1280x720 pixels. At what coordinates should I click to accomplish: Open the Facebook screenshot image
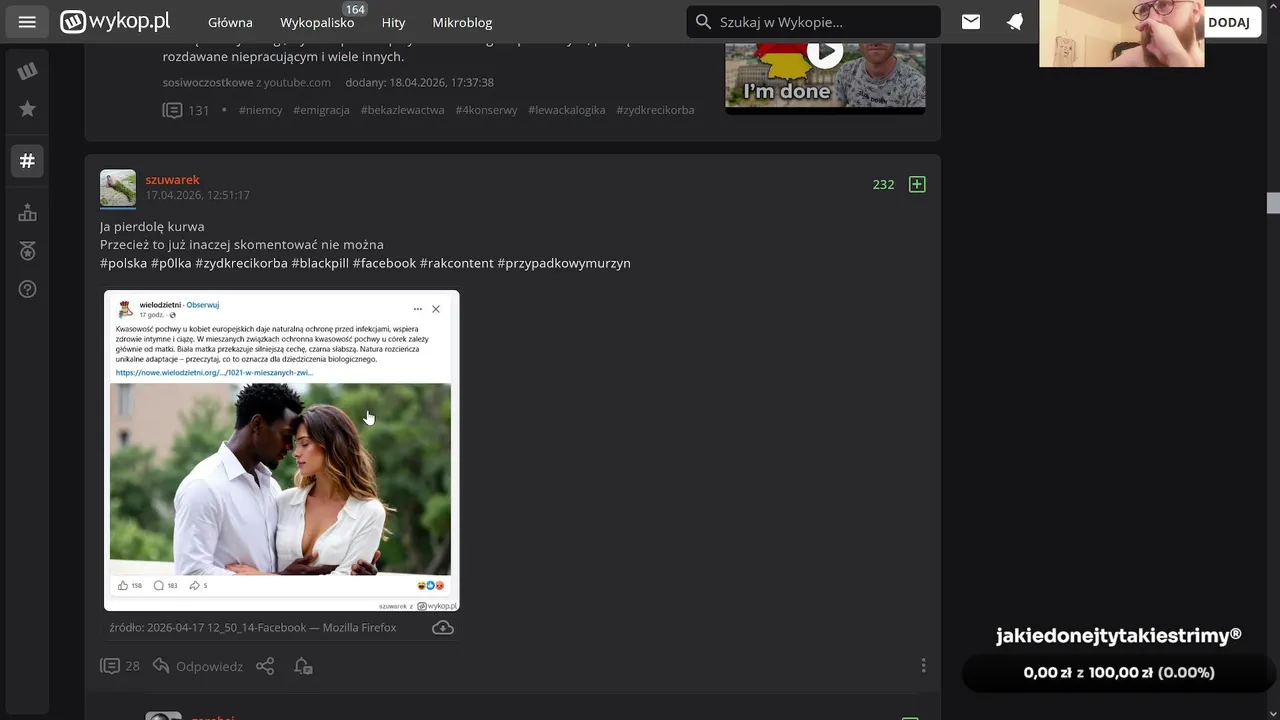point(281,450)
